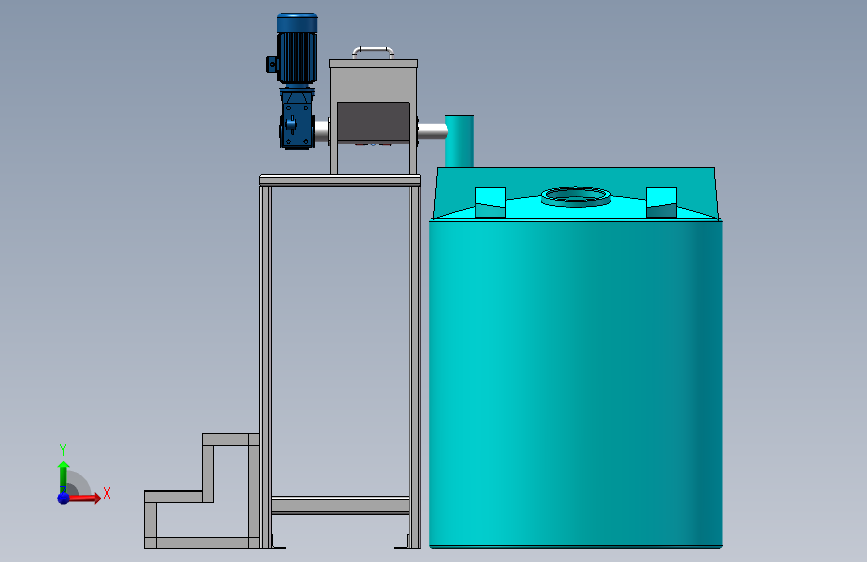
Task: Select the blue electric motor on top
Action: [x=296, y=49]
